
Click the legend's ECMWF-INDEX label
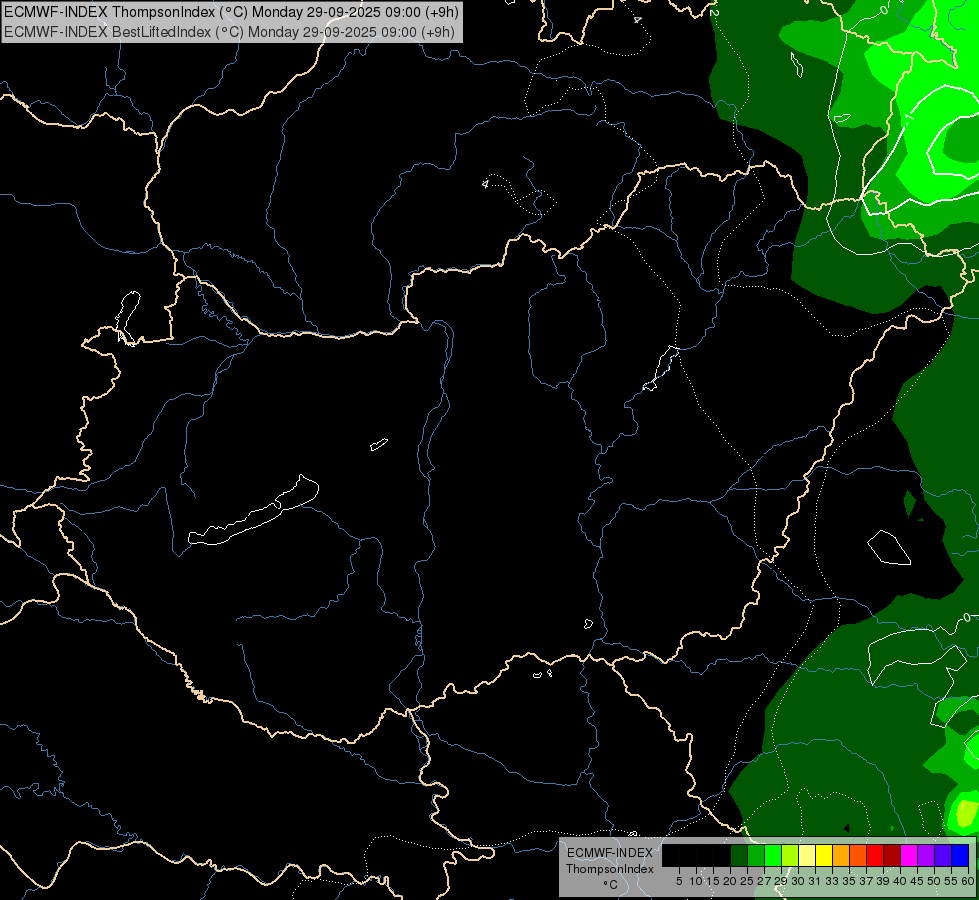(610, 853)
